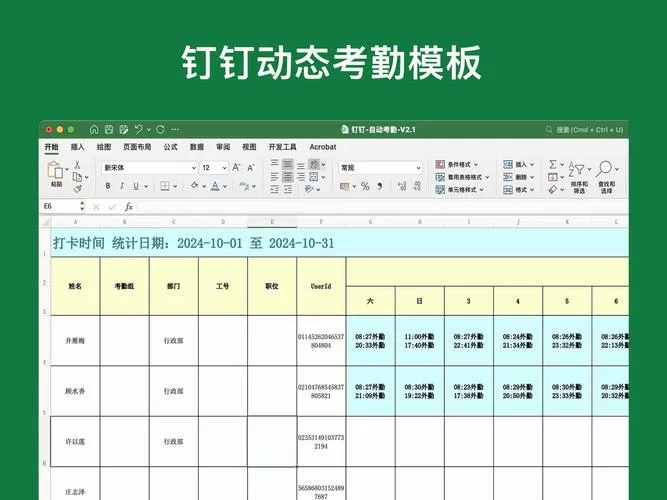Click the formula bar input area
667x500 pixels.
(382, 207)
